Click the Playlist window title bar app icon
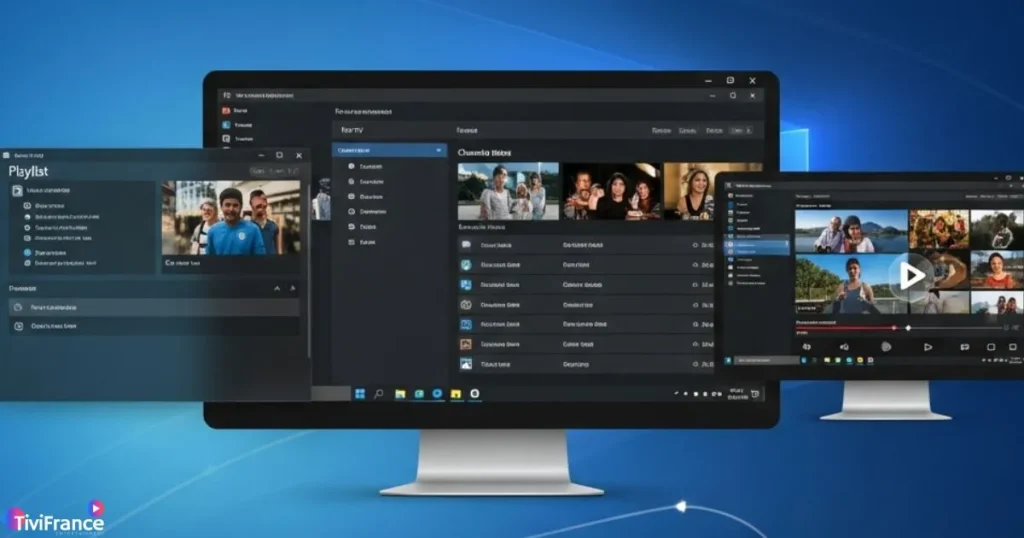The width and height of the screenshot is (1024, 538). (6, 155)
